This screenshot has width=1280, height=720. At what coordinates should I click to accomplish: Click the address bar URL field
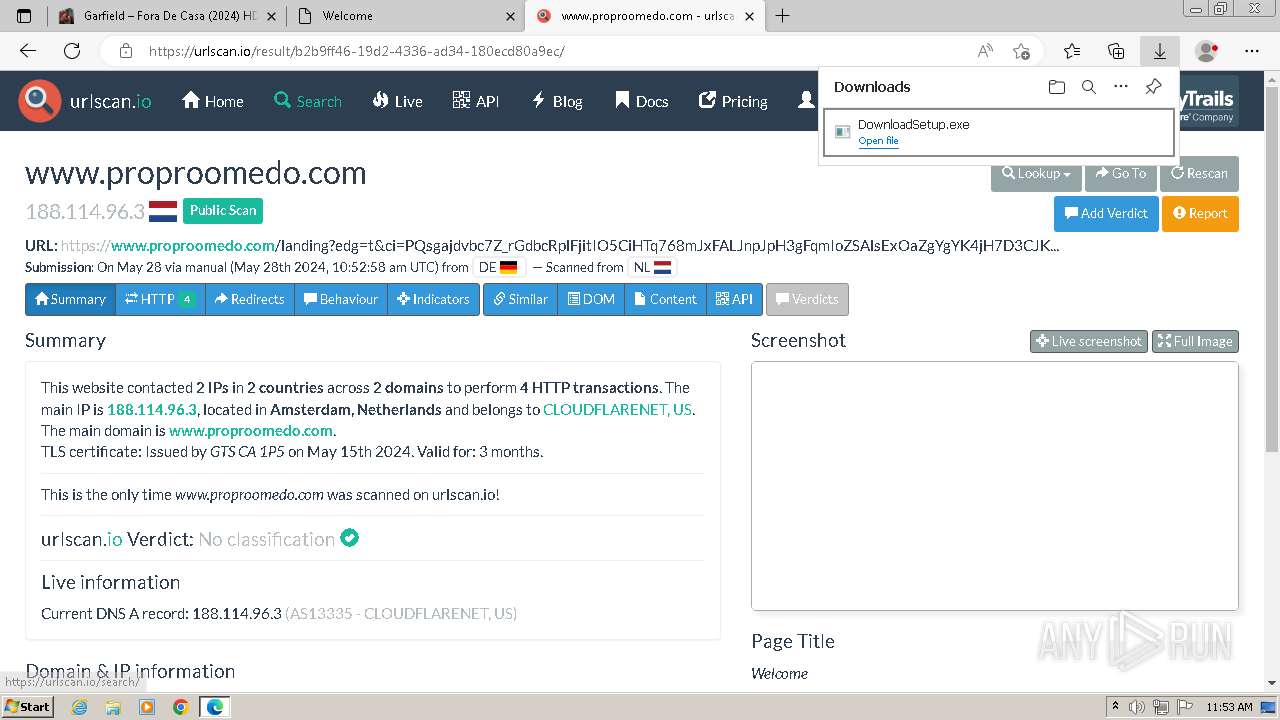click(x=560, y=51)
